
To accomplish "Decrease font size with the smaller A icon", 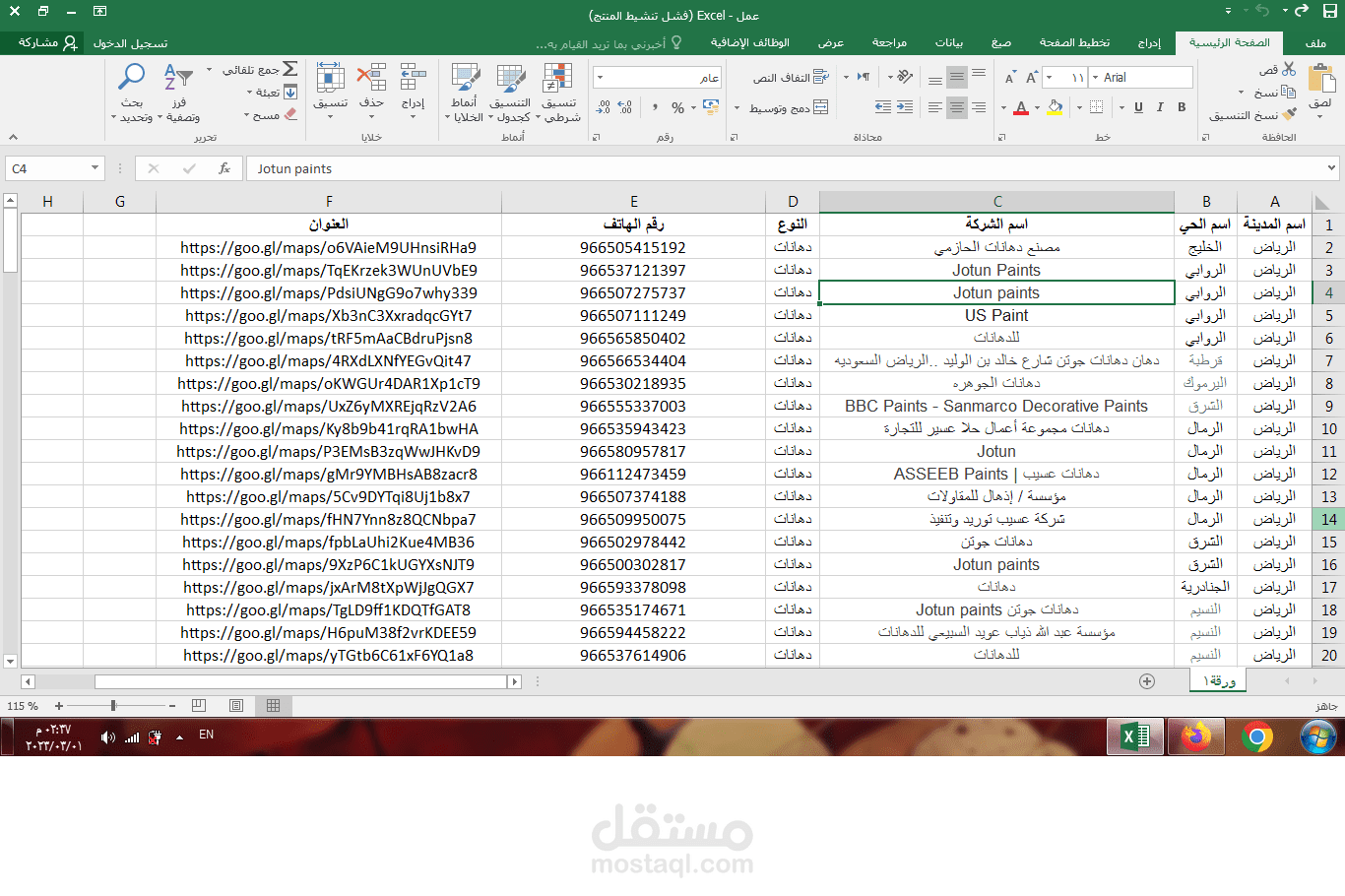I will [x=1009, y=78].
